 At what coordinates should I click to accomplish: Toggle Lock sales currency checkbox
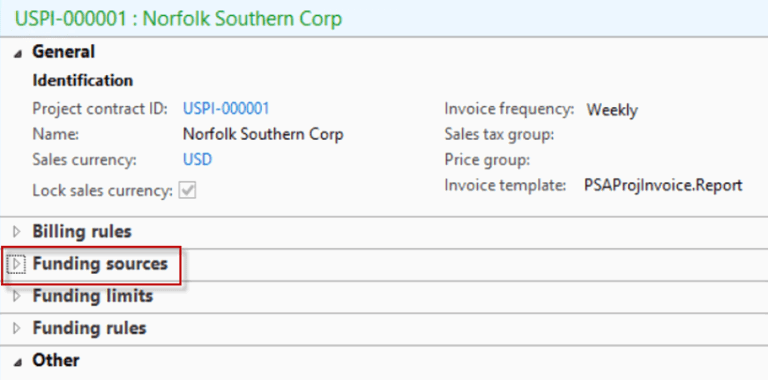coord(187,190)
